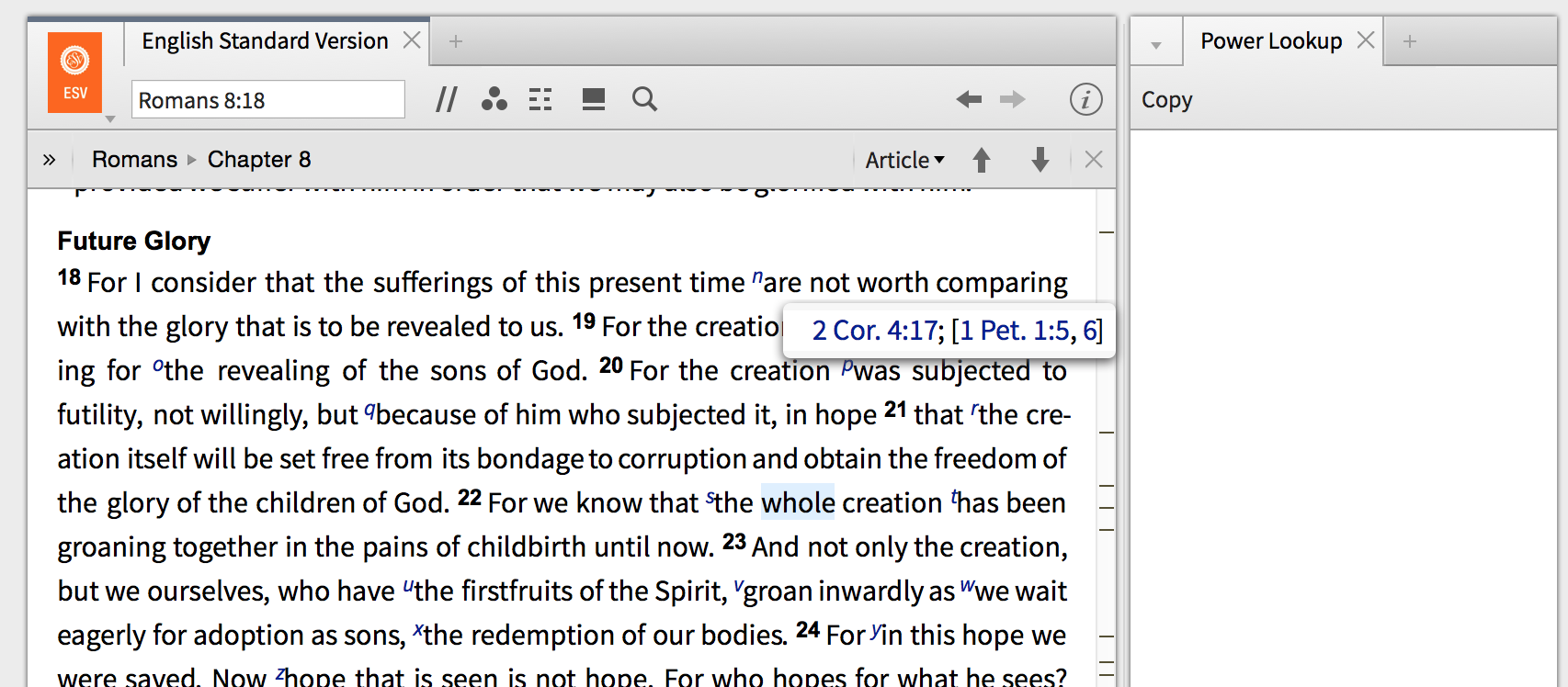
Task: Close the locator bar
Action: pos(1094,160)
